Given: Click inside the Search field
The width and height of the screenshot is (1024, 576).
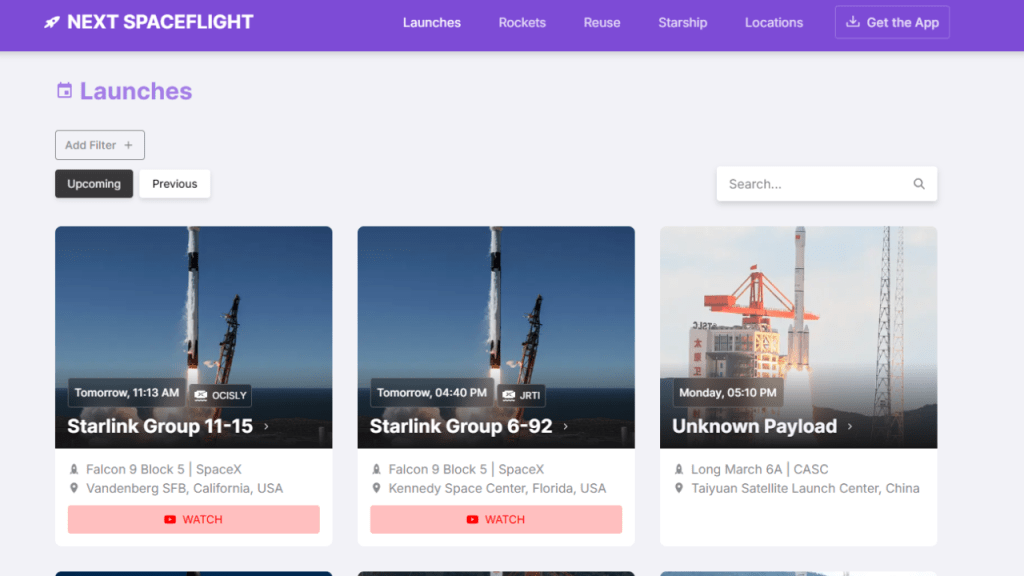Looking at the screenshot, I should [810, 184].
